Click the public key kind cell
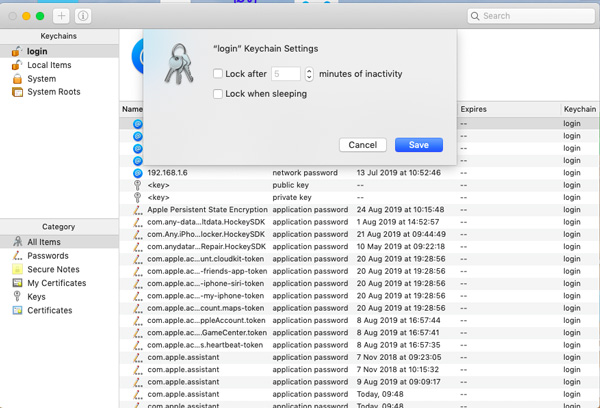The image size is (600, 408). click(290, 185)
